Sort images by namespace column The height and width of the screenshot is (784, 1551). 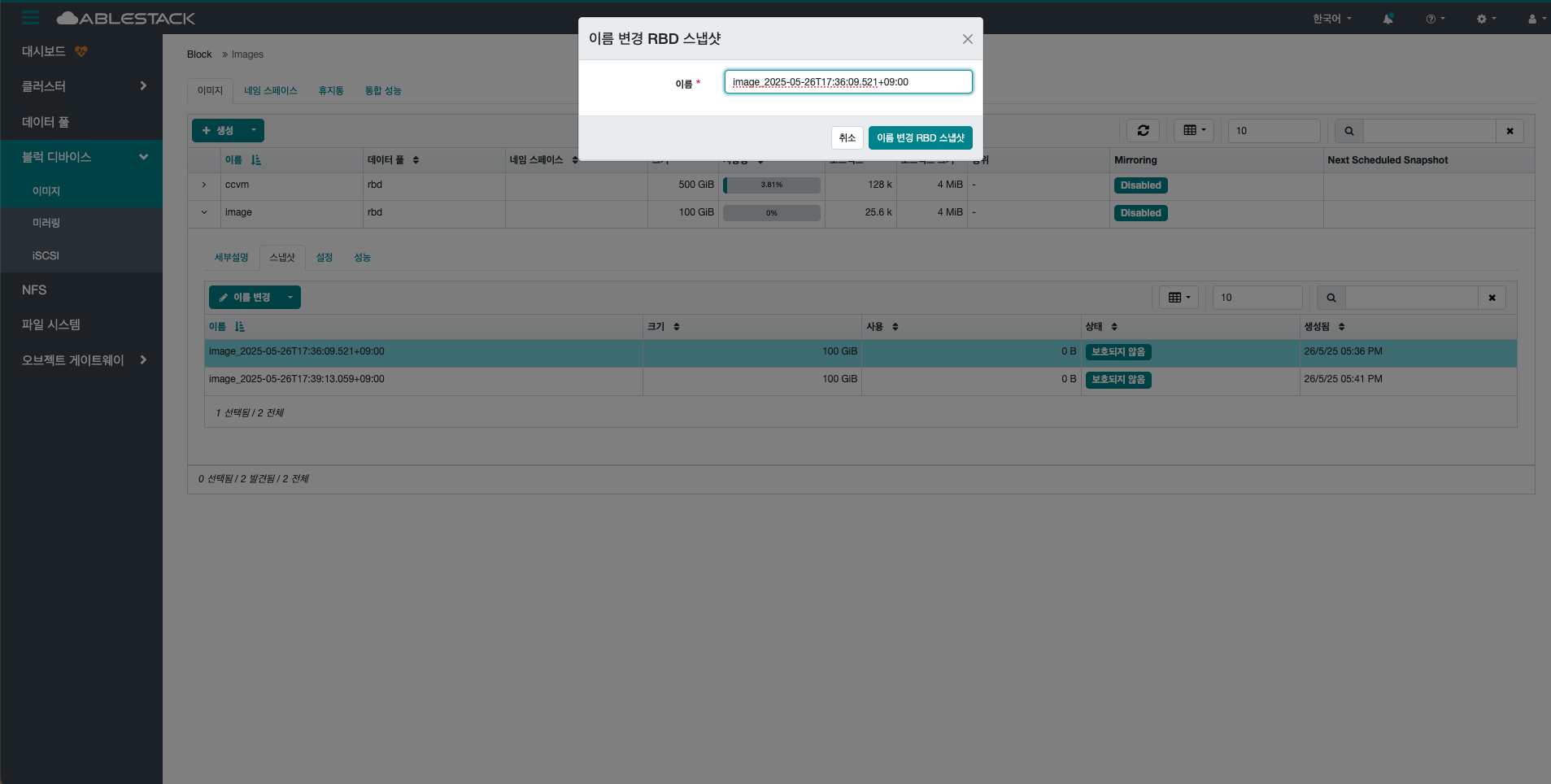tap(575, 160)
